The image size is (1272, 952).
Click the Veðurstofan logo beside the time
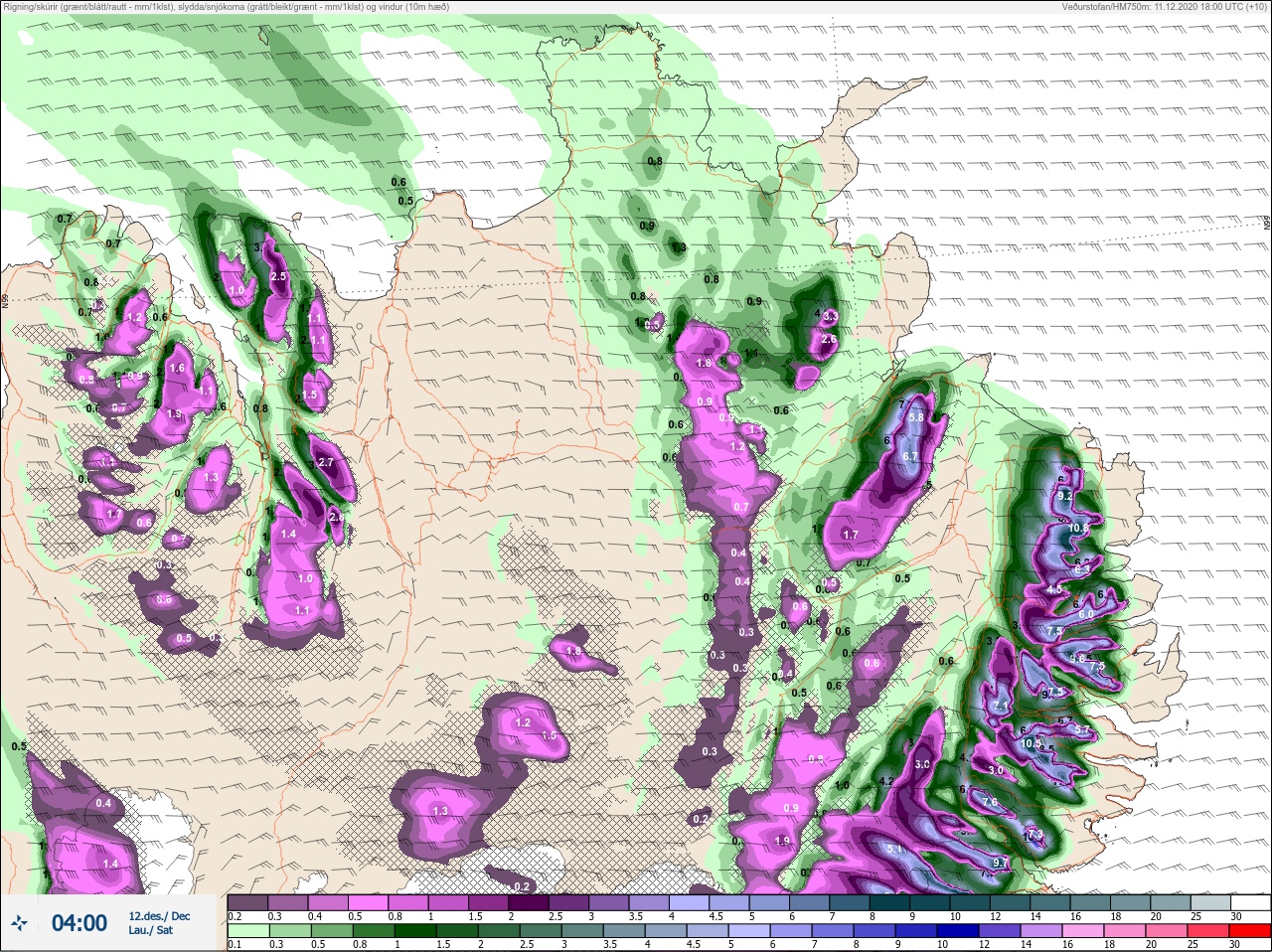(19, 923)
